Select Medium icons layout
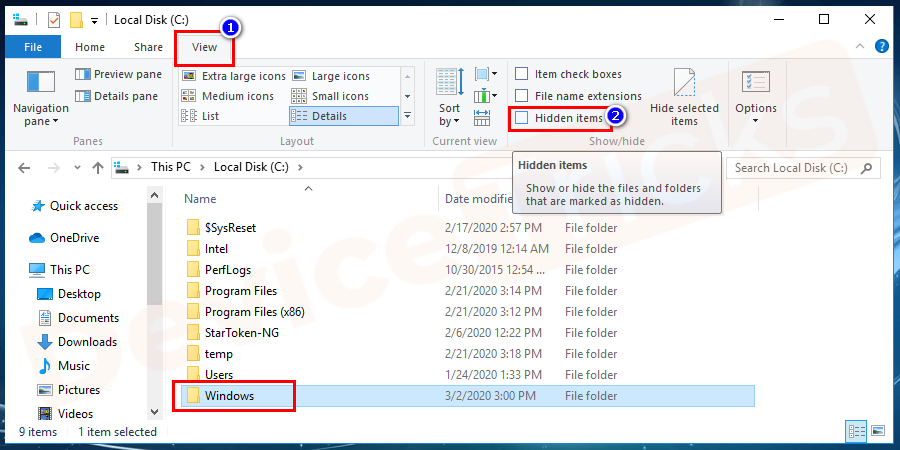This screenshot has height=450, width=900. (227, 96)
